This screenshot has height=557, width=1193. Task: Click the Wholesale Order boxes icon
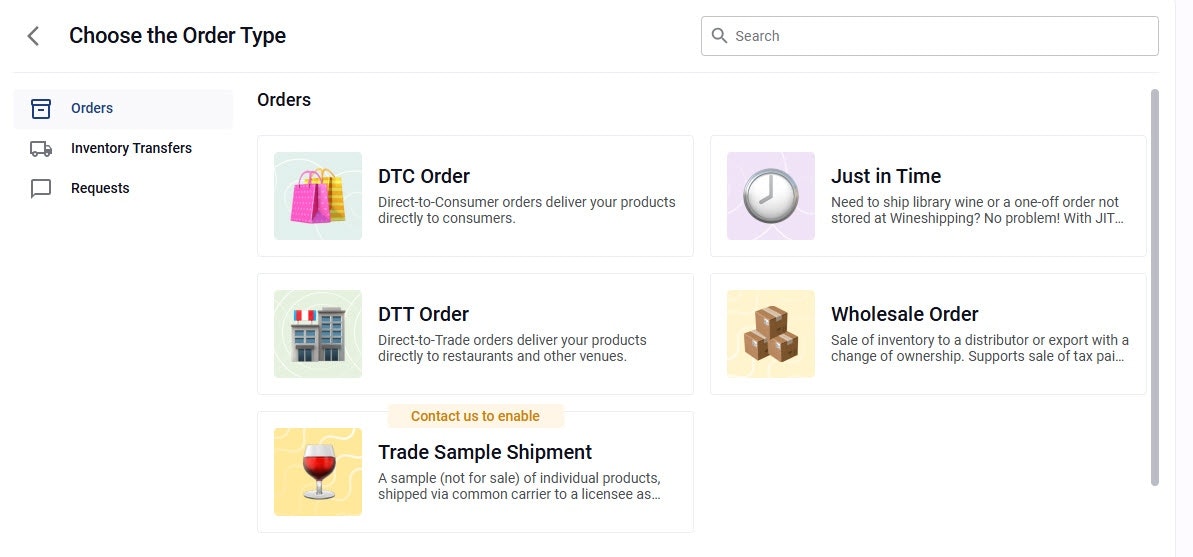pyautogui.click(x=771, y=334)
